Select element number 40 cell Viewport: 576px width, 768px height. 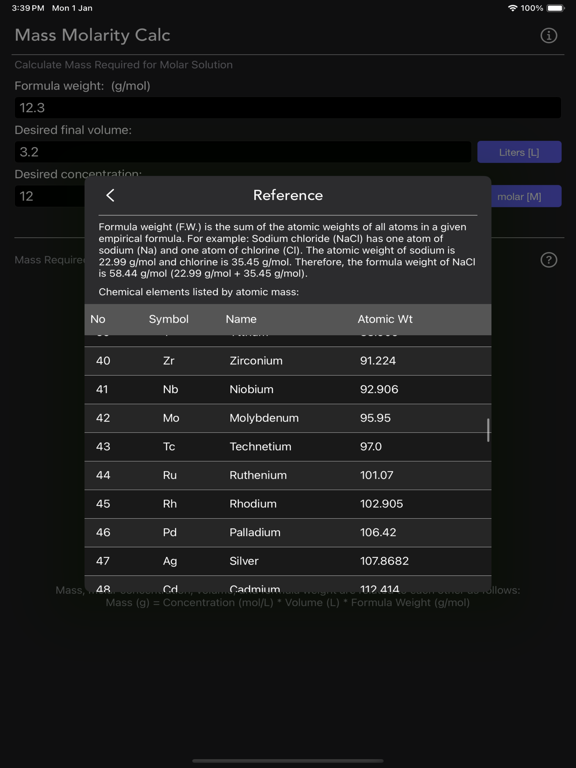pos(103,360)
